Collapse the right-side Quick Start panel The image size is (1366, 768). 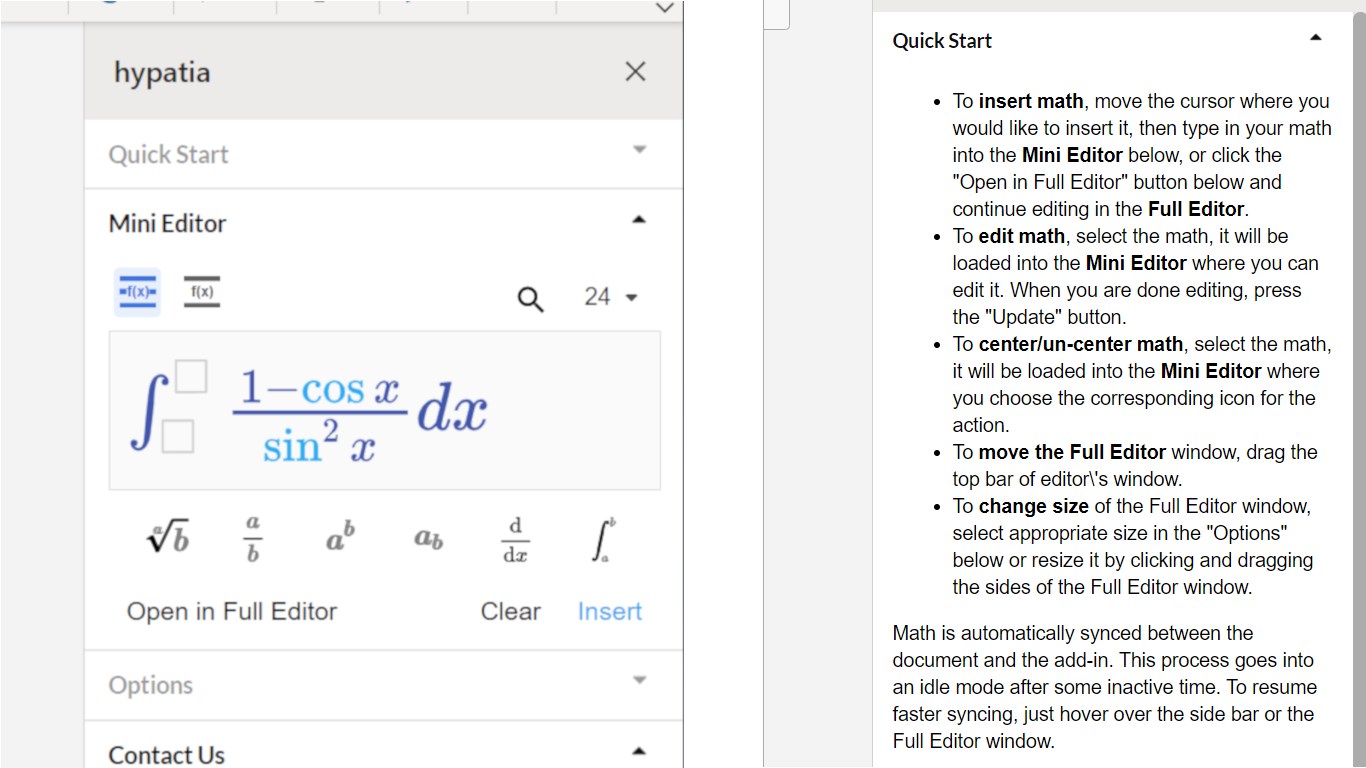[x=1316, y=38]
